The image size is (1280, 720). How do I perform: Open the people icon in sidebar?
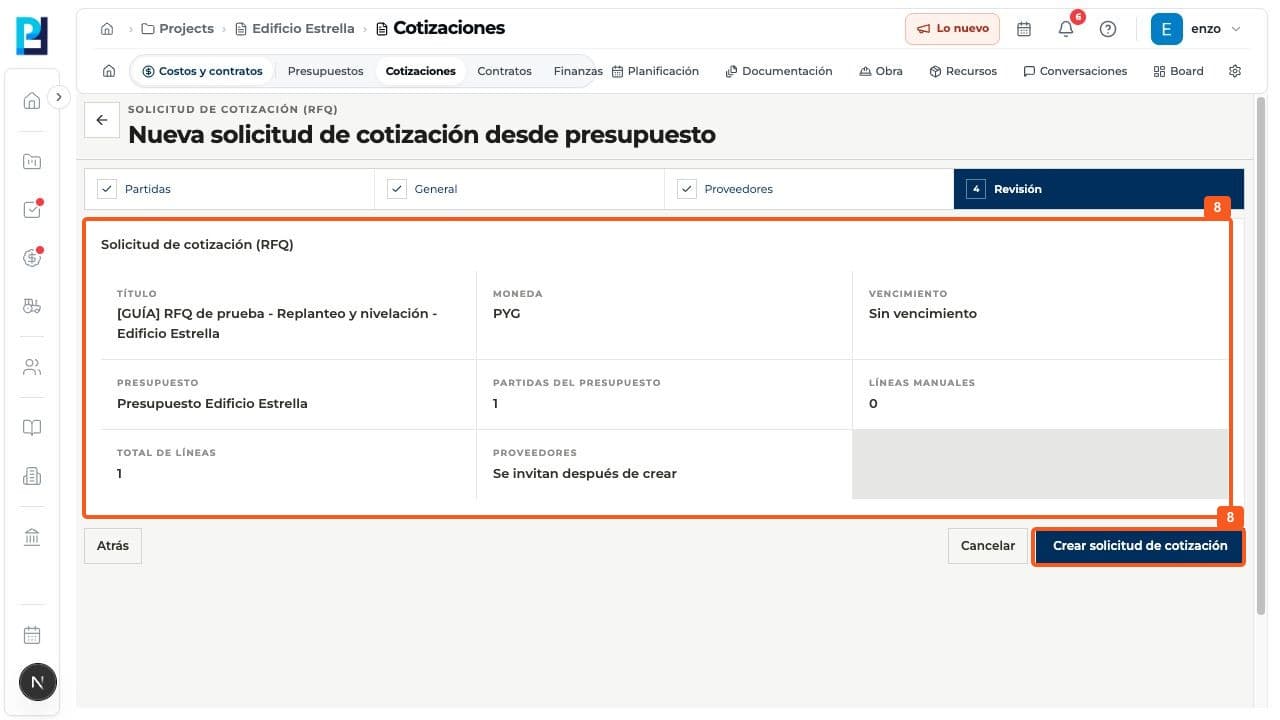[x=32, y=367]
